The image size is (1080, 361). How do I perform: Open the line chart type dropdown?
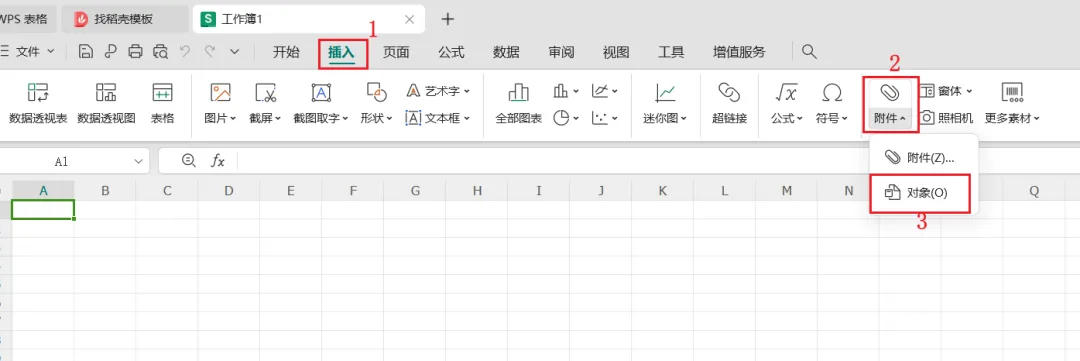tap(605, 91)
